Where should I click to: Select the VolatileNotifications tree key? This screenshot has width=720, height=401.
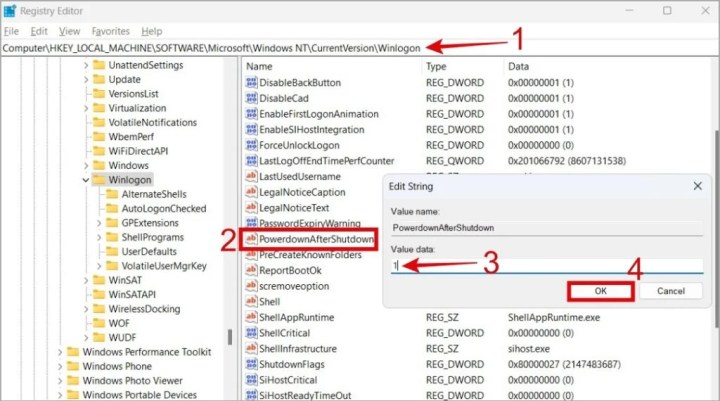pos(152,123)
